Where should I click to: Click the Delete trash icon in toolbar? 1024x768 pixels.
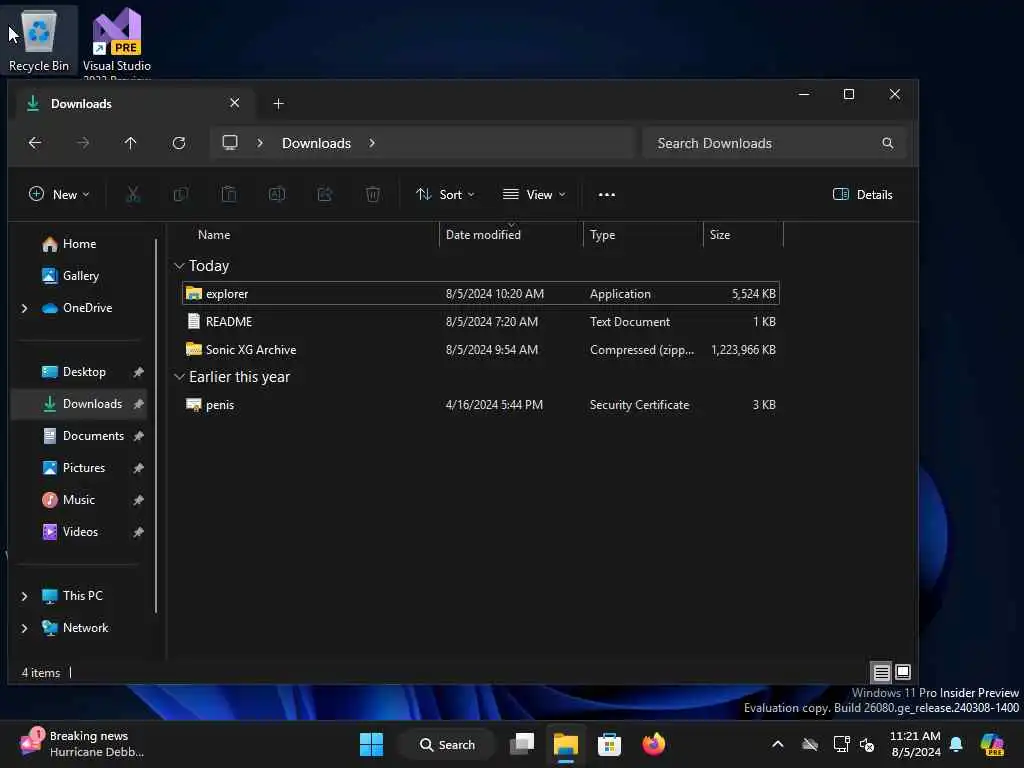pos(373,194)
